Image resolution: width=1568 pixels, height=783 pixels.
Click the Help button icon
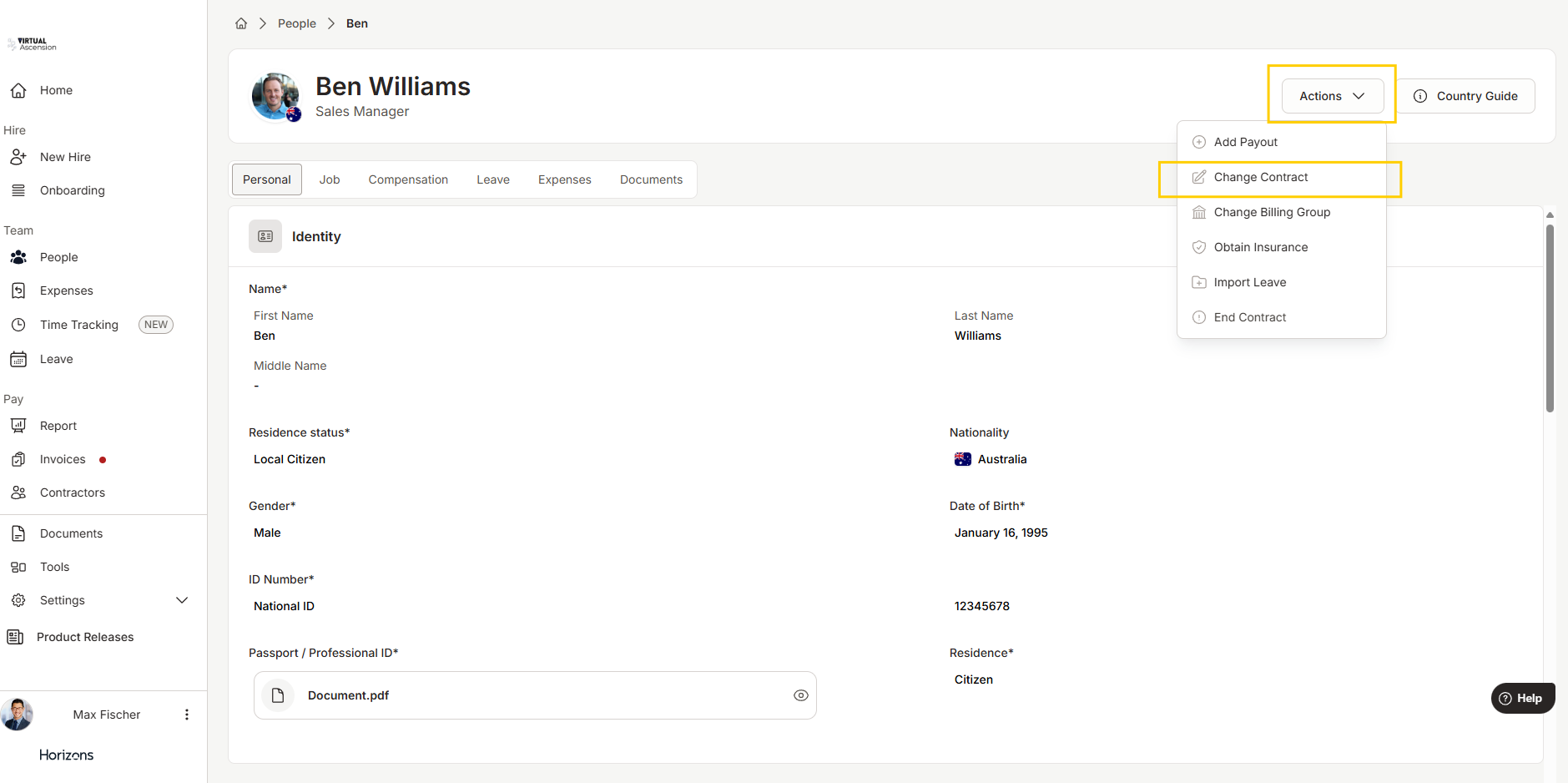pyautogui.click(x=1505, y=699)
